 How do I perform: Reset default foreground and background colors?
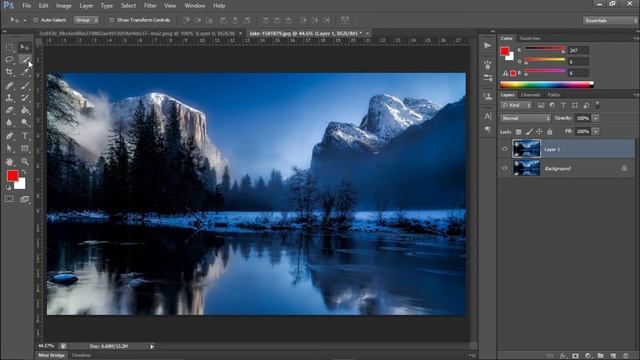[8, 188]
